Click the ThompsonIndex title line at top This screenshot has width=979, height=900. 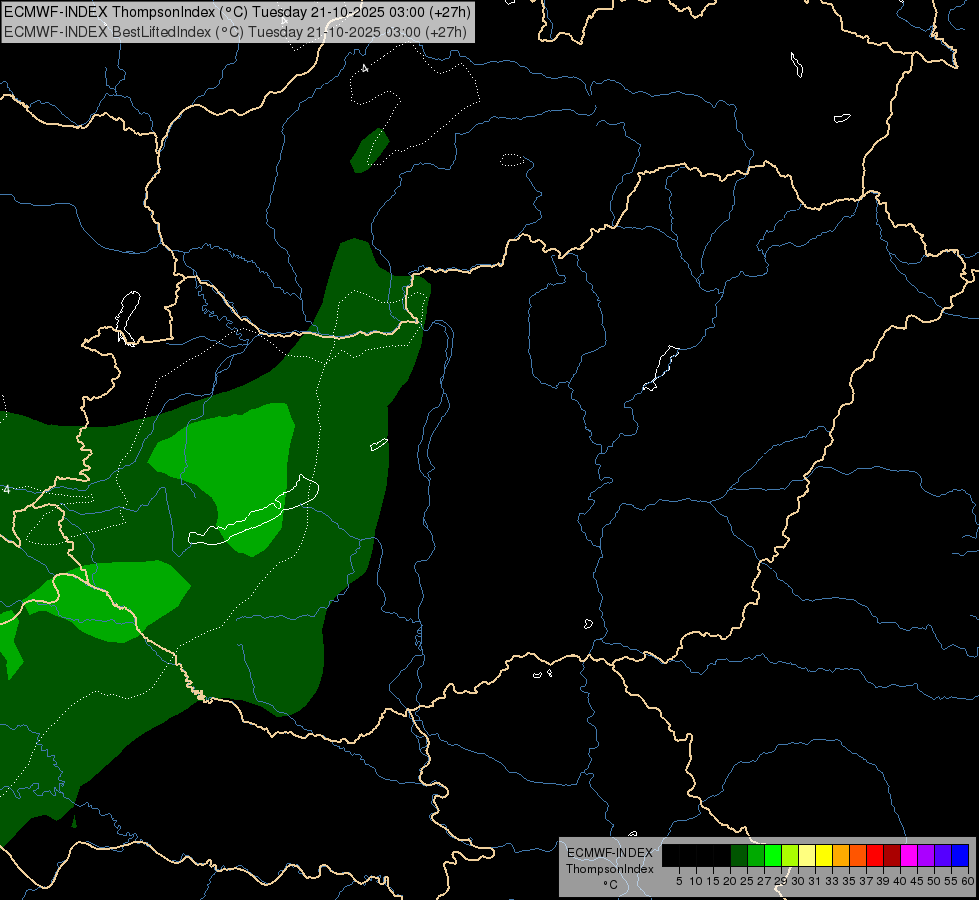coord(237,11)
